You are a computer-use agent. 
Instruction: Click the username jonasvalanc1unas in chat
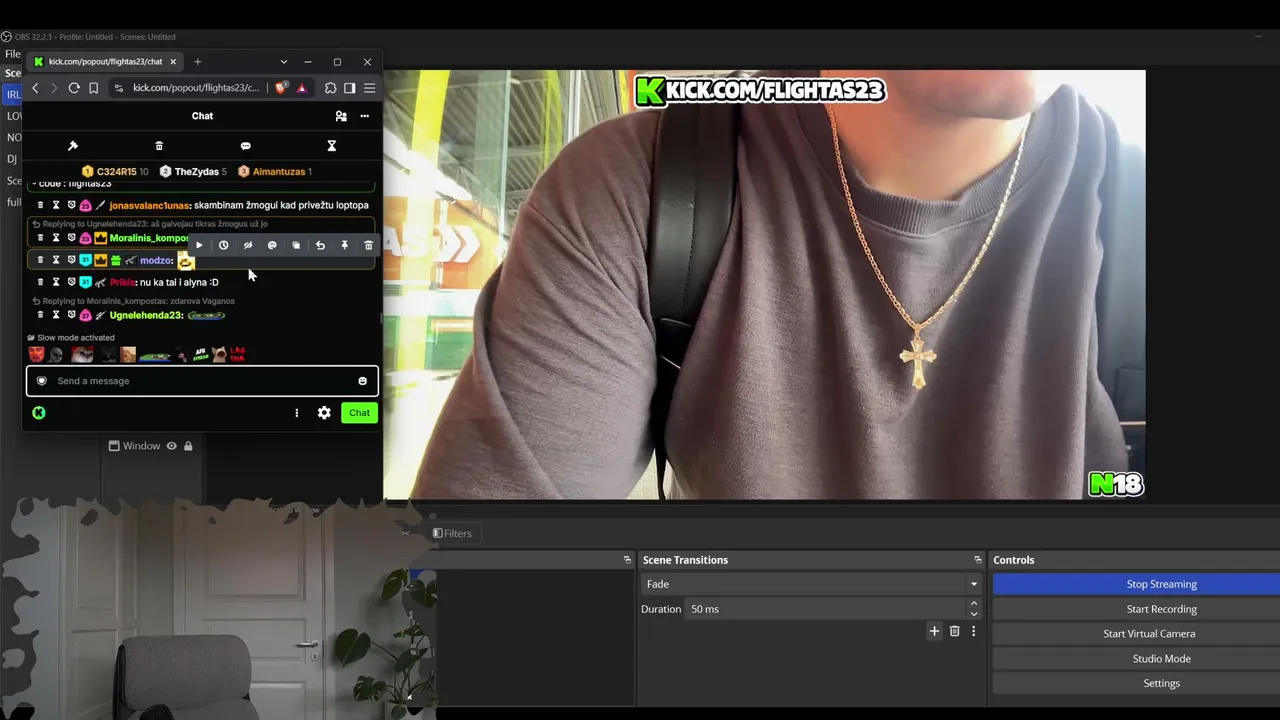click(x=149, y=205)
